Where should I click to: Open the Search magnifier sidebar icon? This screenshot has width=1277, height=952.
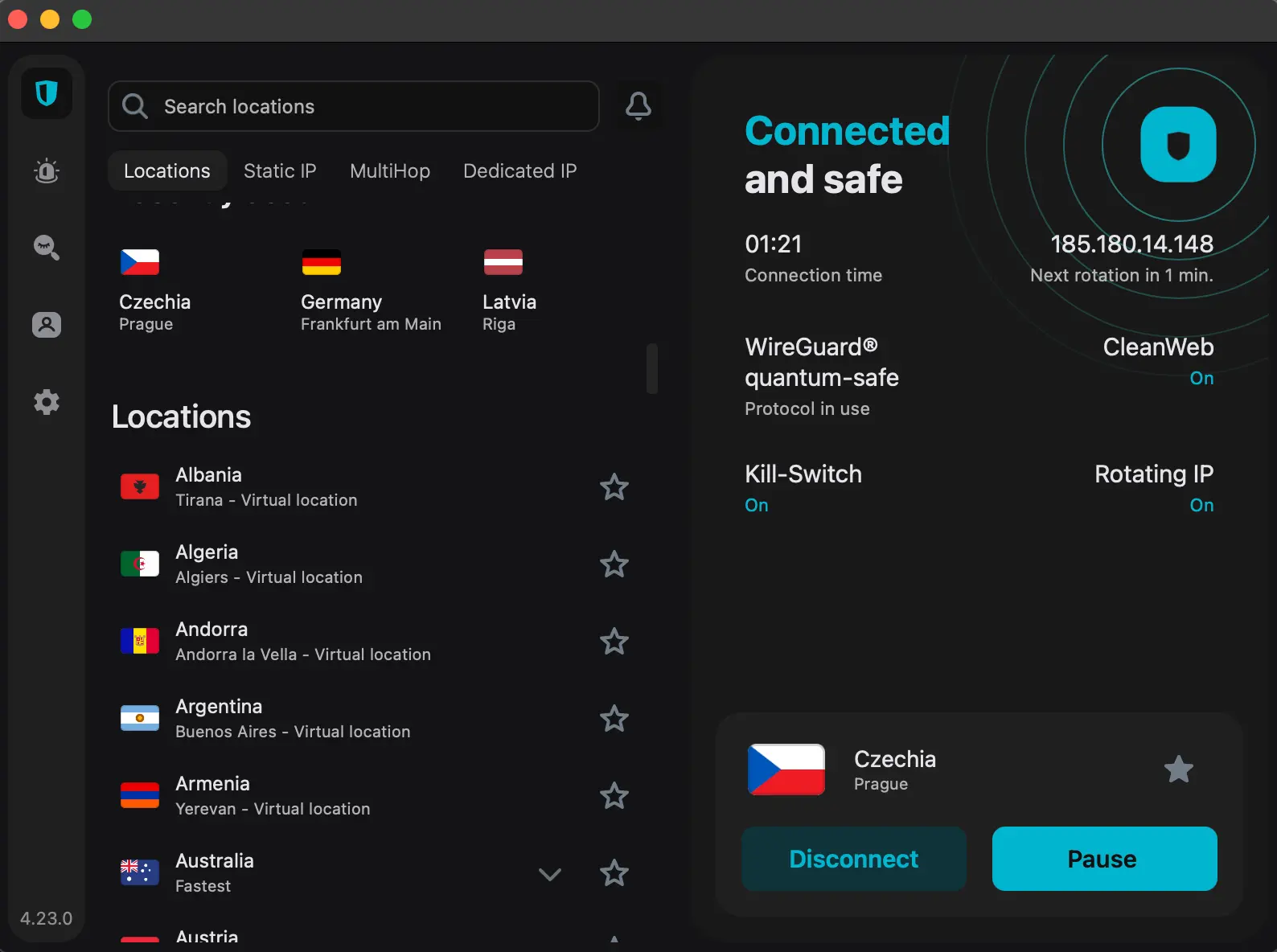click(x=47, y=248)
